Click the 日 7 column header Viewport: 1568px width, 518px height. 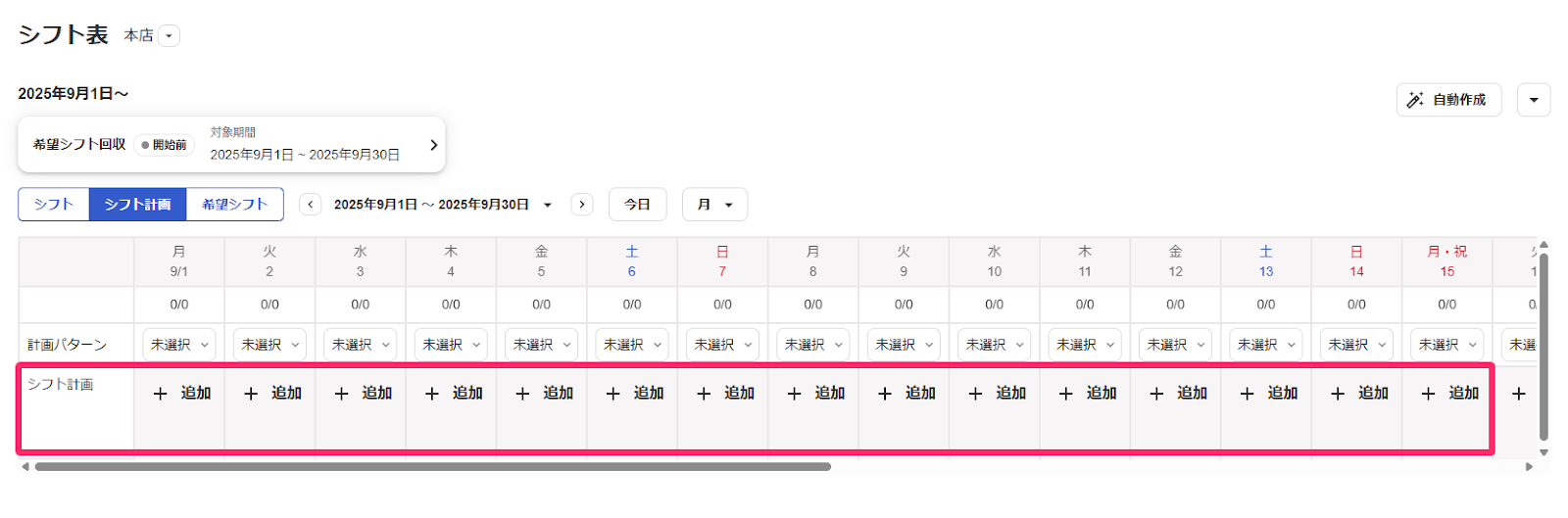722,261
